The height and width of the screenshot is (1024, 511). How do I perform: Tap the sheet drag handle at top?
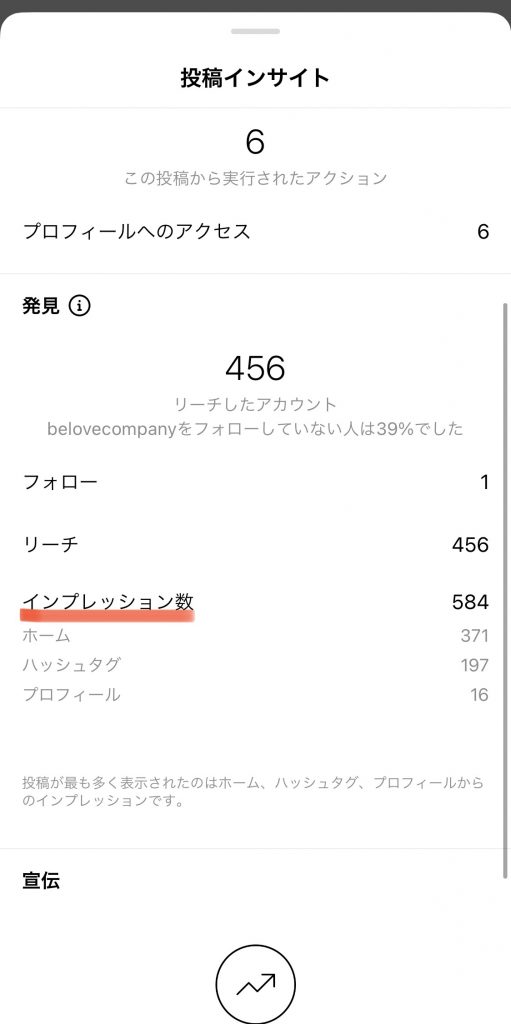[256, 31]
